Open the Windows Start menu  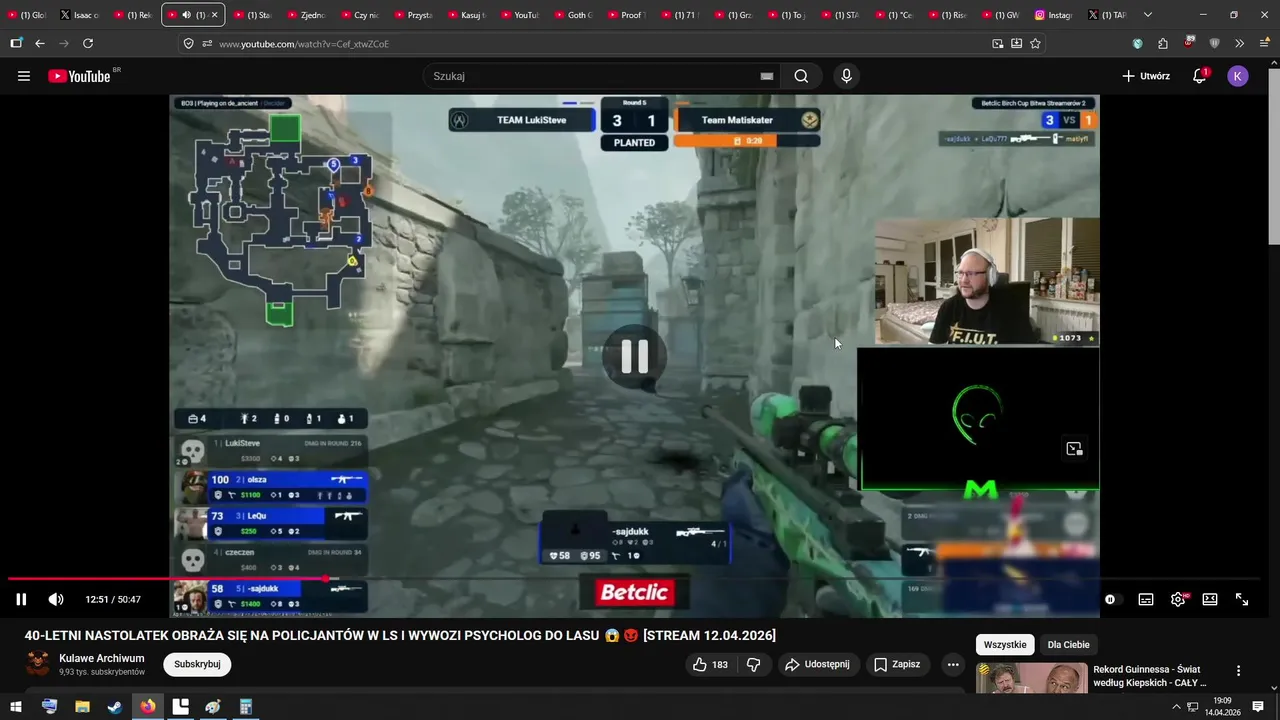16,707
